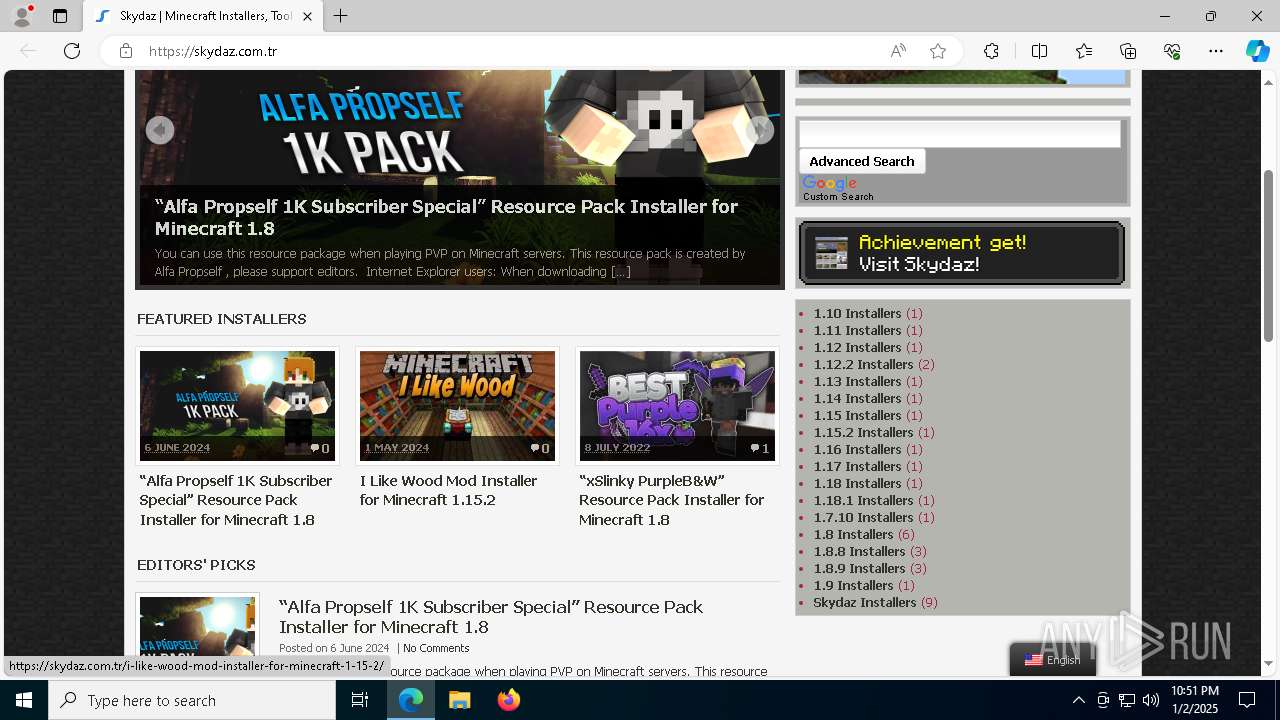The width and height of the screenshot is (1280, 720).
Task: Open Editors' Picks Alfa Propself title
Action: click(491, 617)
